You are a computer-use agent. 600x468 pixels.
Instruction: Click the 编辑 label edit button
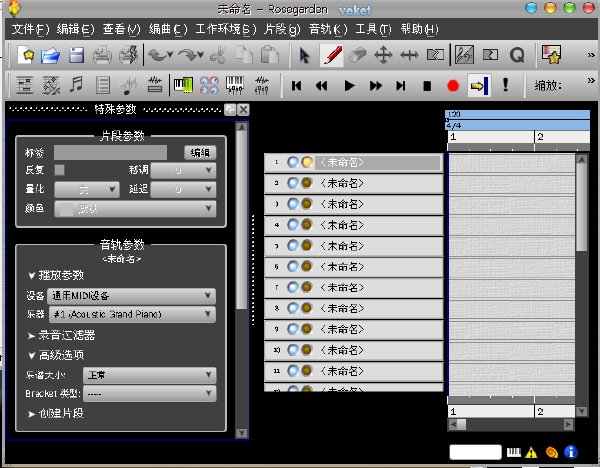pyautogui.click(x=200, y=153)
